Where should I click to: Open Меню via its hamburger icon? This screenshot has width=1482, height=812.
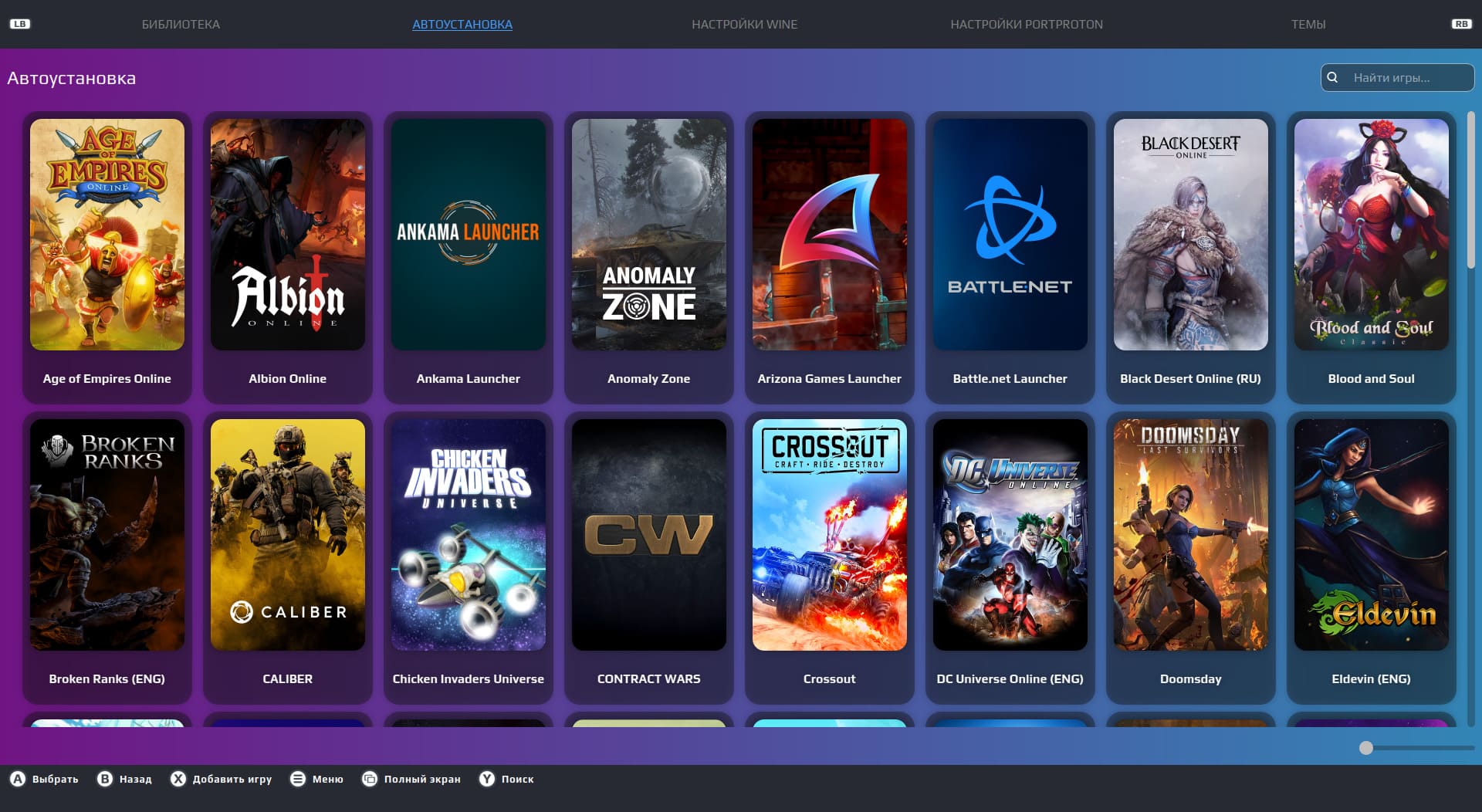[x=298, y=779]
